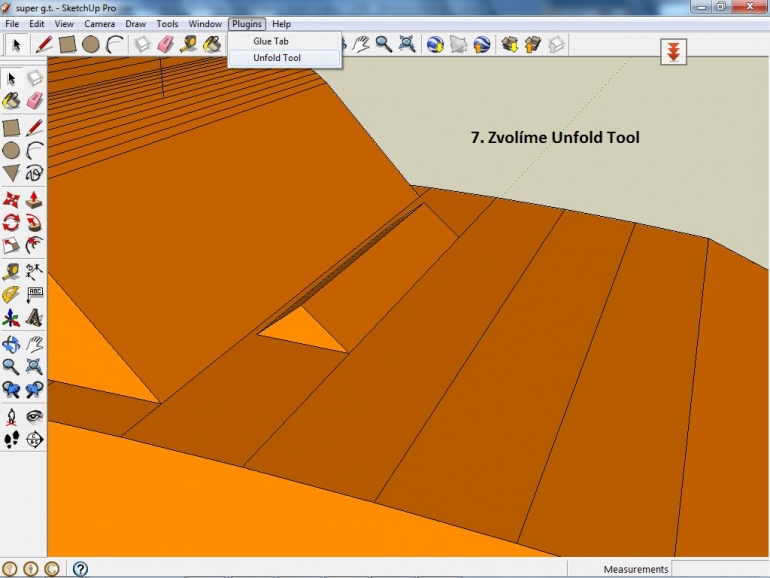Image resolution: width=770 pixels, height=578 pixels.
Task: Pick the Look Around eye tool
Action: tap(34, 417)
